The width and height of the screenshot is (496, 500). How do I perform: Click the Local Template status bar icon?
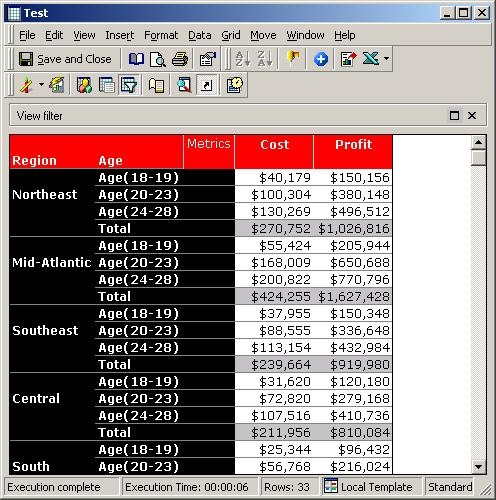(331, 486)
